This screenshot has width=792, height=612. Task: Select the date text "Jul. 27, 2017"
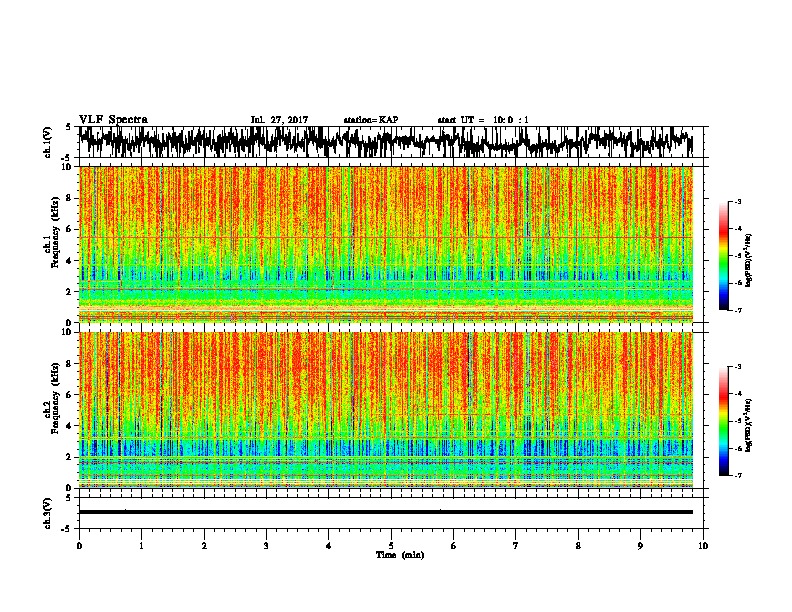point(279,120)
